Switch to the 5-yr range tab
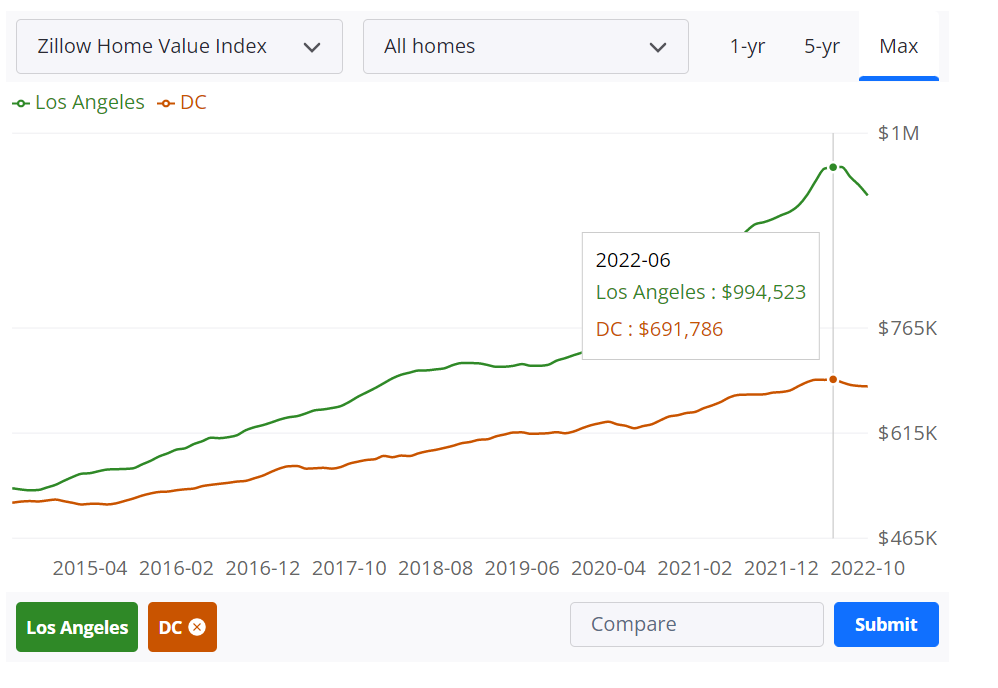The image size is (998, 688). tap(822, 46)
